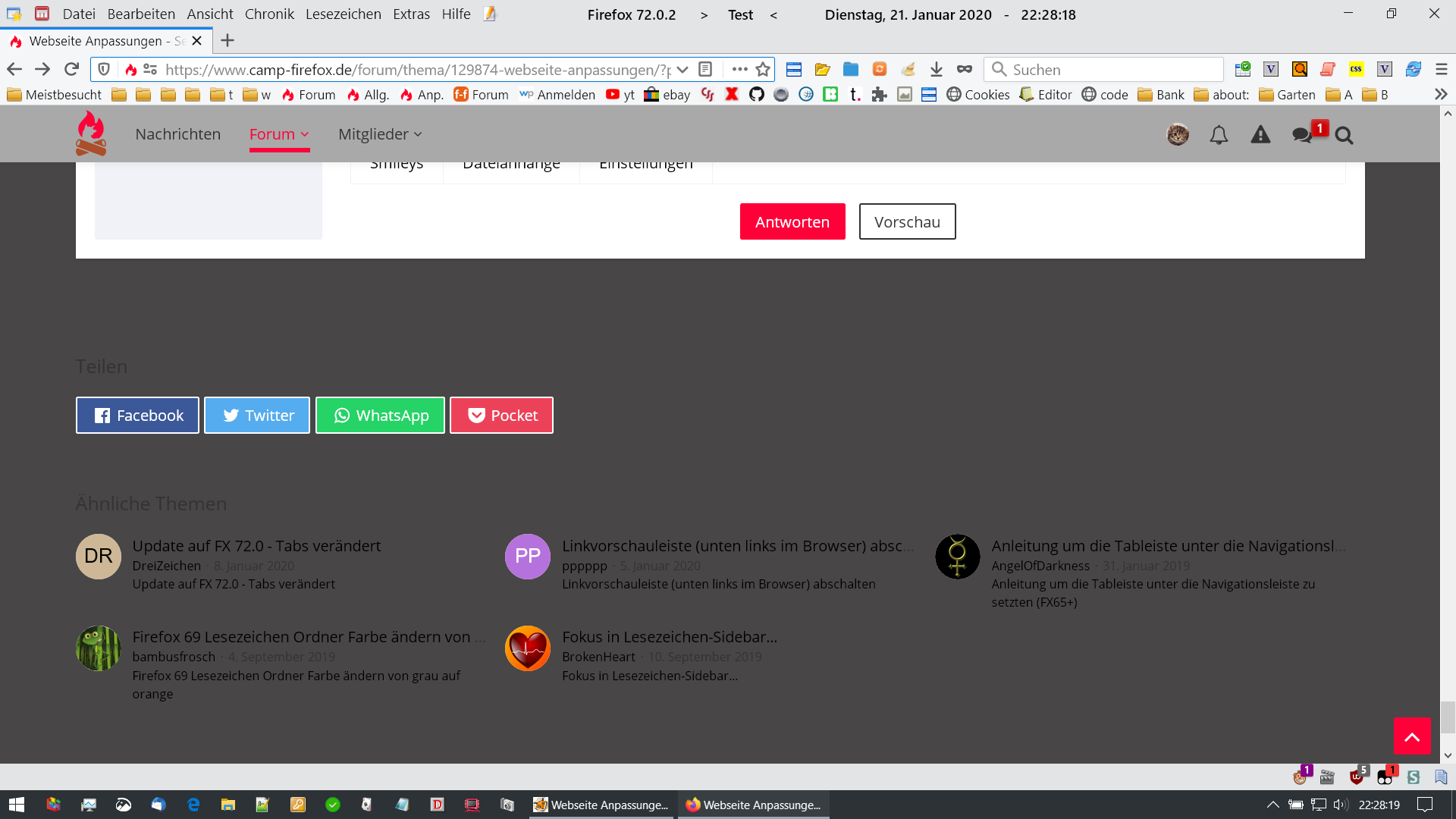Click the red Antworten button
The height and width of the screenshot is (819, 1456).
tap(792, 221)
